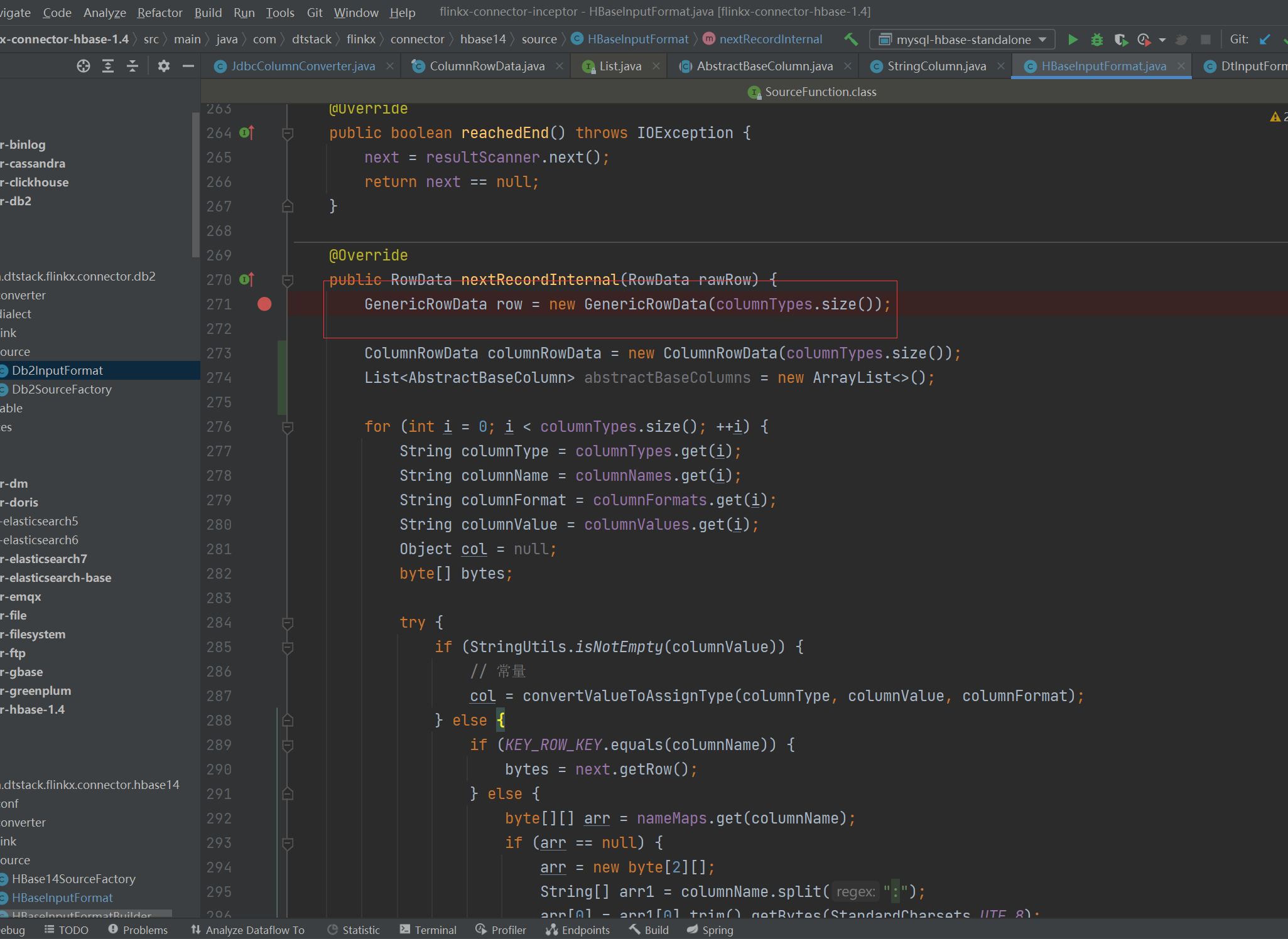Stop the running process
This screenshot has height=939, width=1288.
pyautogui.click(x=1206, y=39)
